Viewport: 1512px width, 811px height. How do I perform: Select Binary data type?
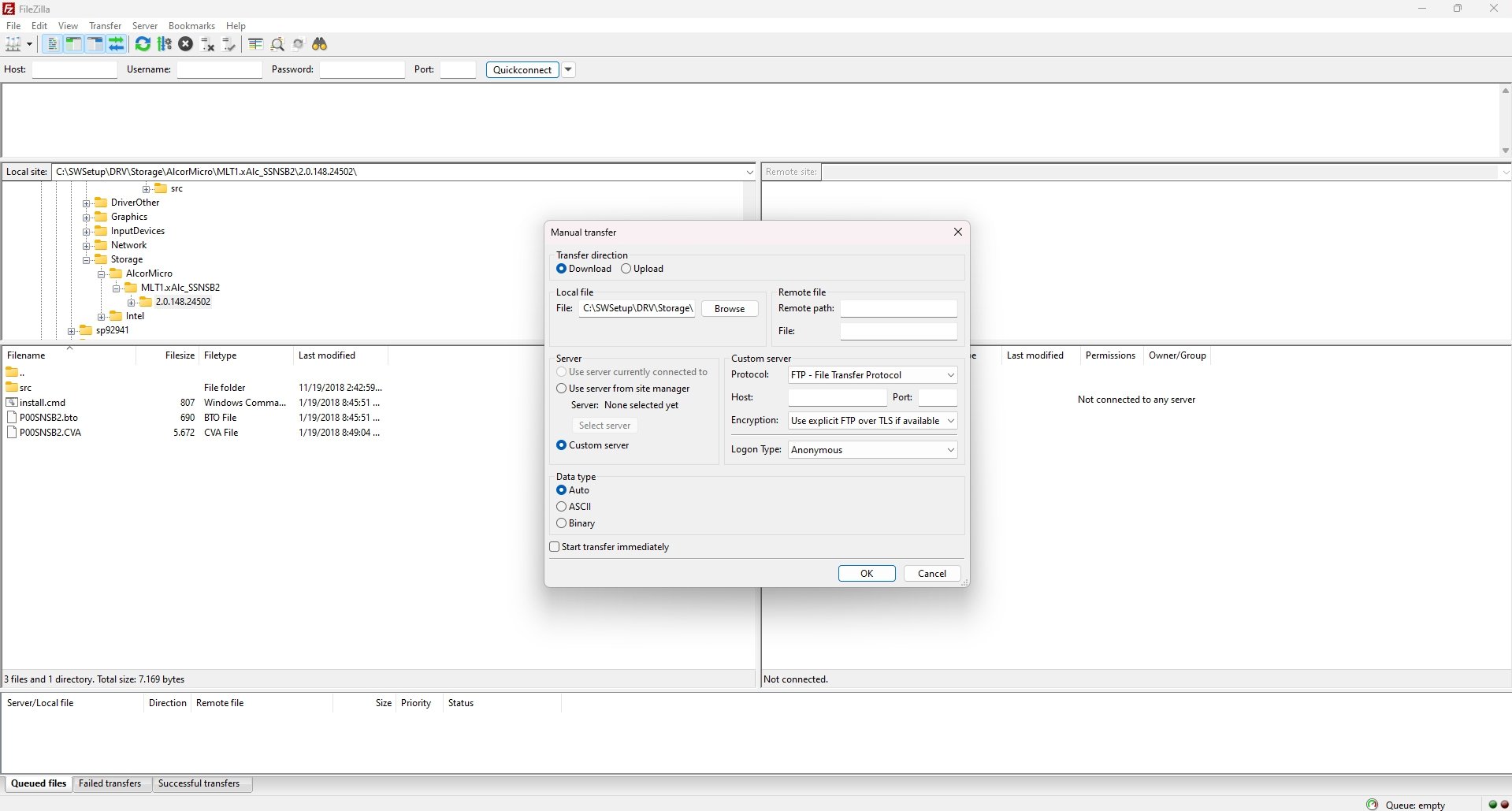click(561, 523)
